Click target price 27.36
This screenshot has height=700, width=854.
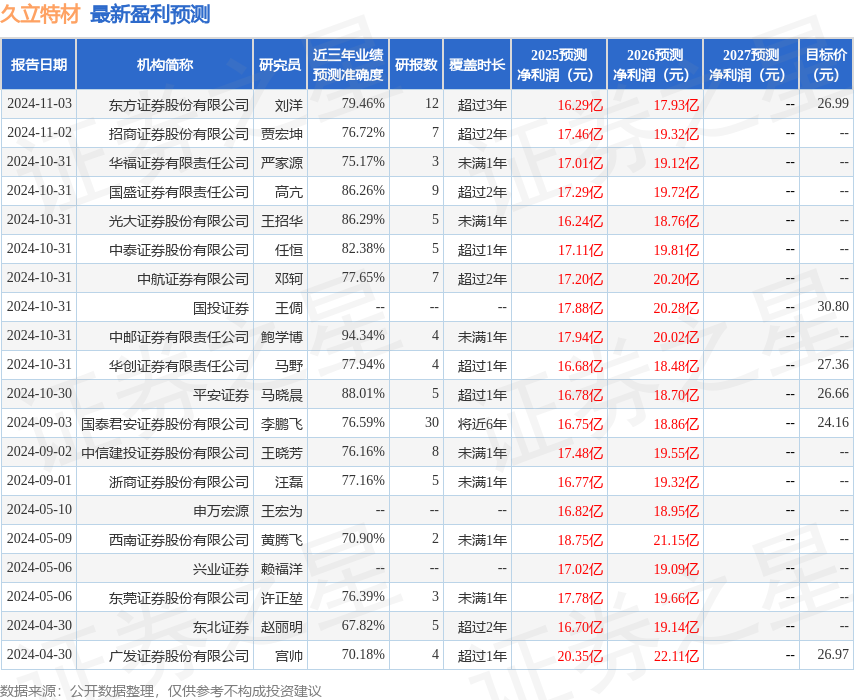click(x=833, y=364)
